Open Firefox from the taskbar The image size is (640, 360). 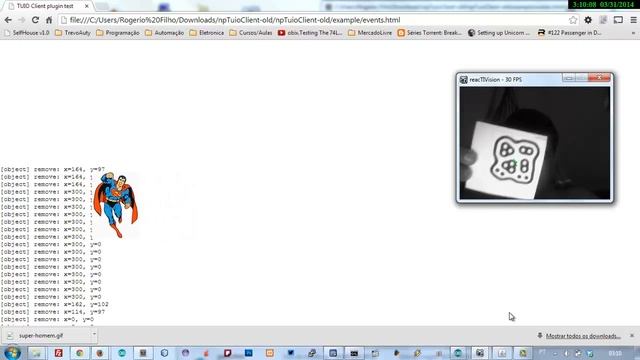tap(100, 353)
